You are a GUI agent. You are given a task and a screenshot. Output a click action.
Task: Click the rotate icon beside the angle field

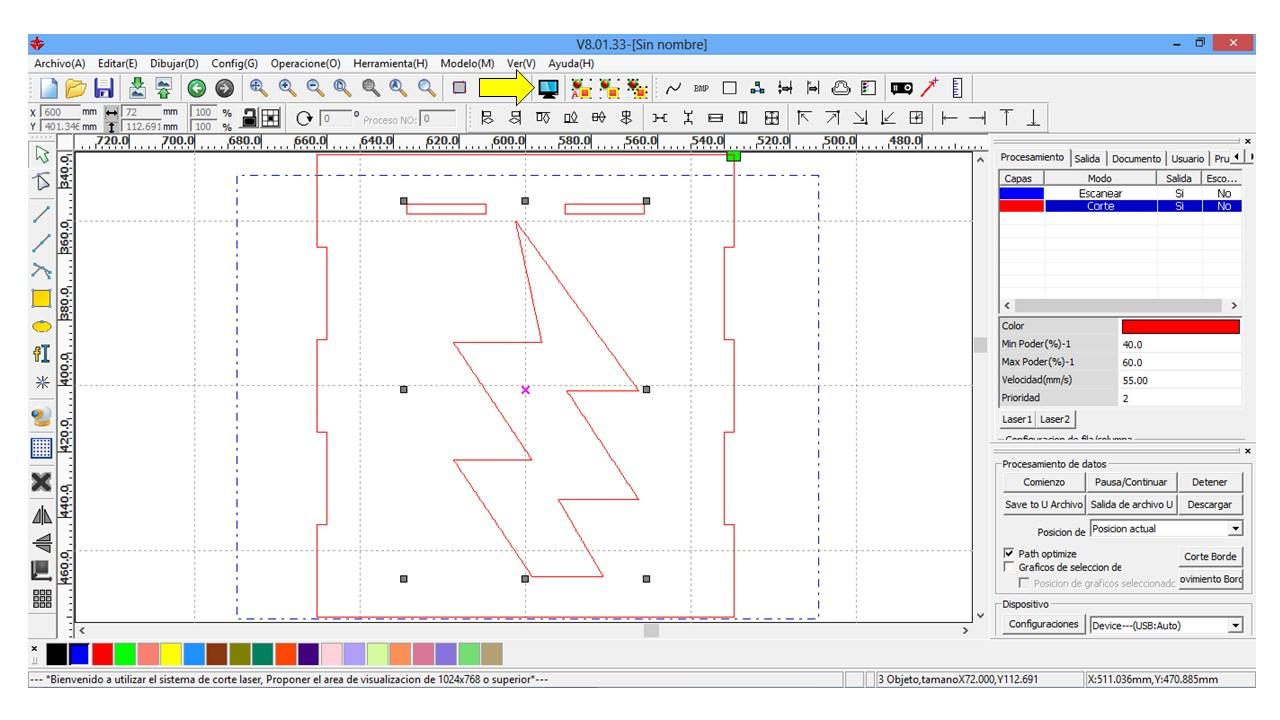pos(304,118)
